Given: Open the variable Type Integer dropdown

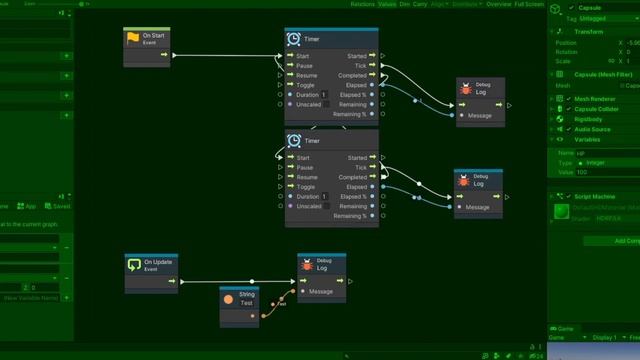Looking at the screenshot, I should pyautogui.click(x=608, y=163).
